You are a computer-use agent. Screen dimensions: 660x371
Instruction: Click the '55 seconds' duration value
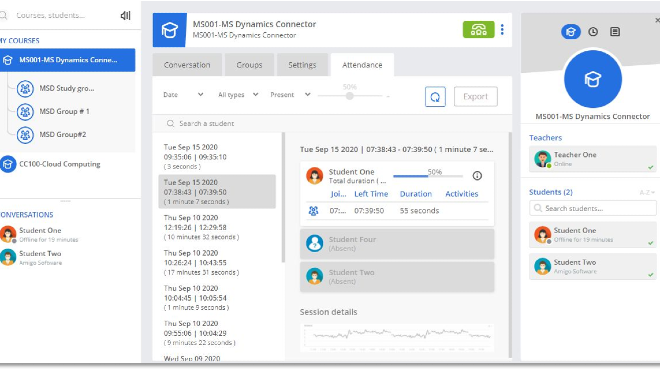[x=419, y=211]
